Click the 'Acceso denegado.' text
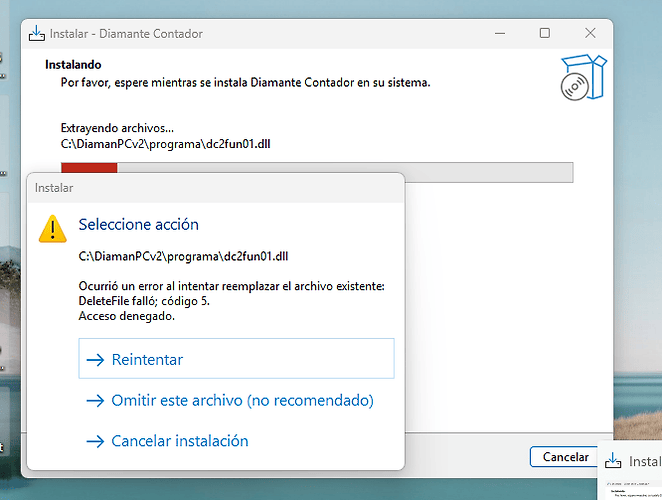662x500 pixels. pyautogui.click(x=127, y=316)
